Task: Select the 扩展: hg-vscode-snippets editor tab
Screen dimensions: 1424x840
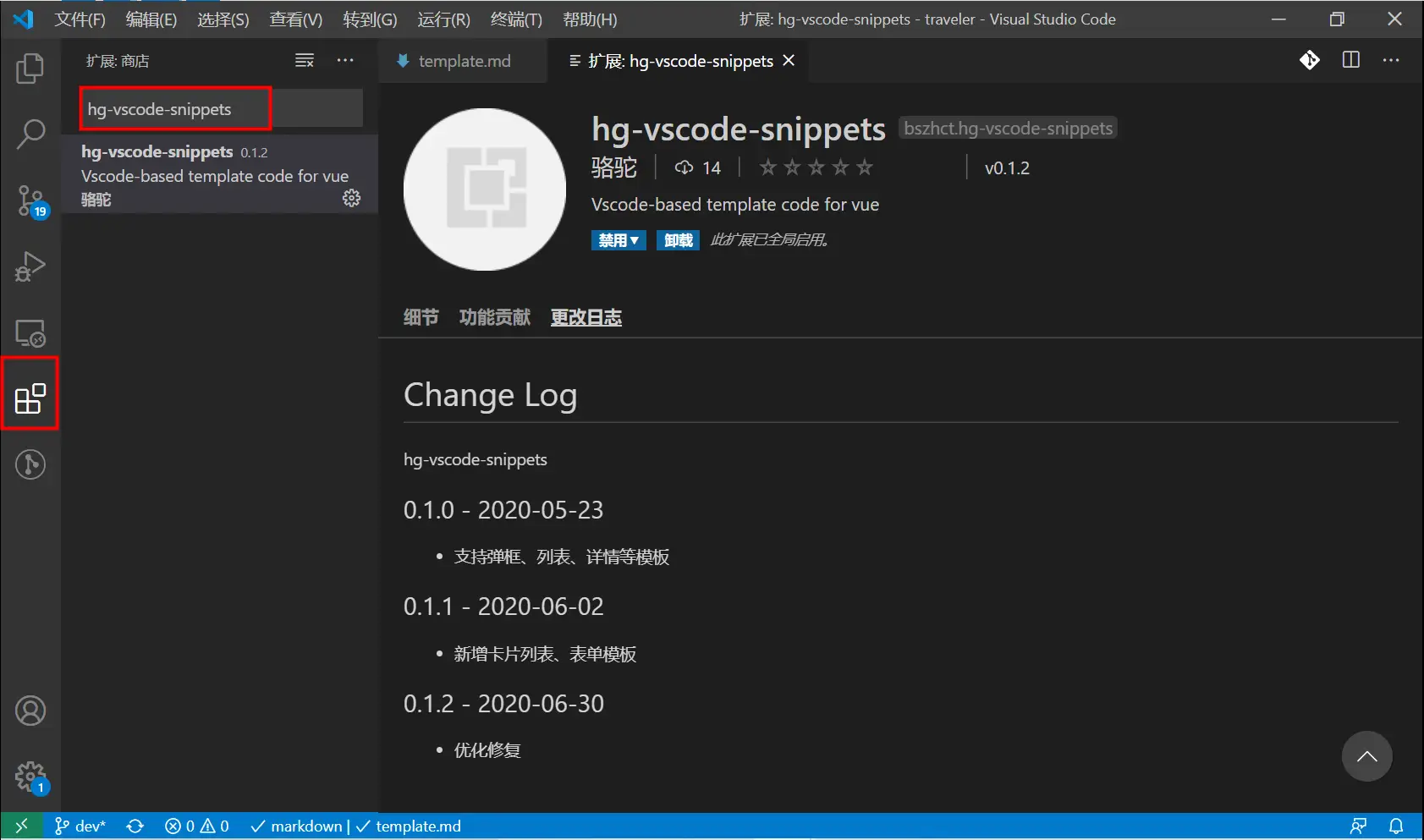Action: [679, 60]
